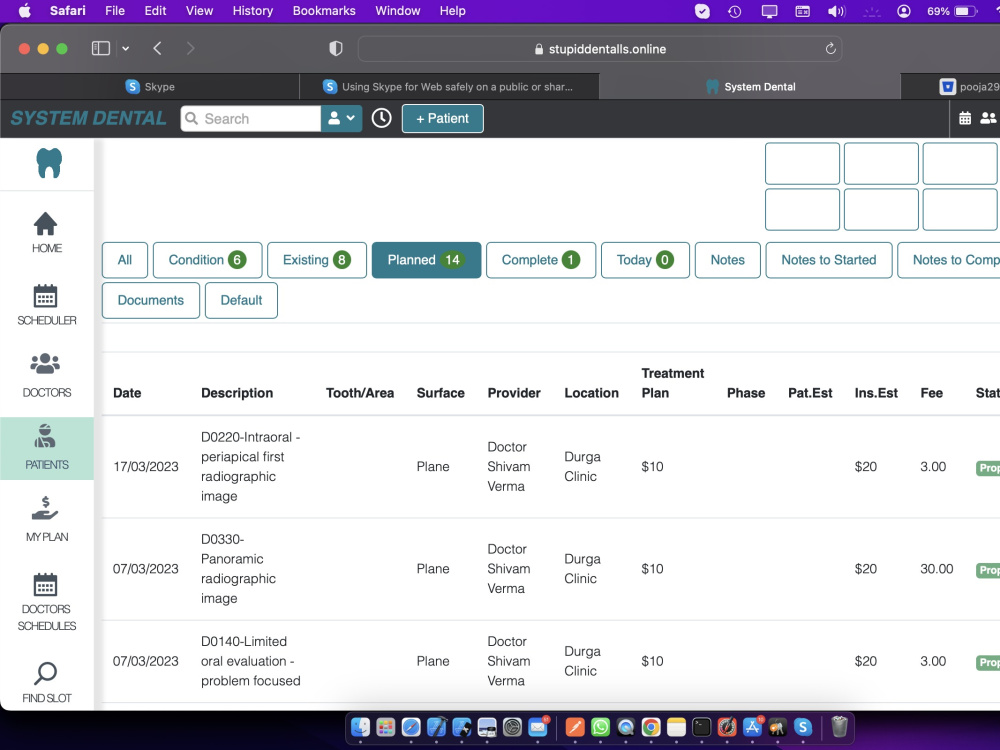Go to HOME in the sidebar
This screenshot has width=1000, height=750.
[x=47, y=233]
